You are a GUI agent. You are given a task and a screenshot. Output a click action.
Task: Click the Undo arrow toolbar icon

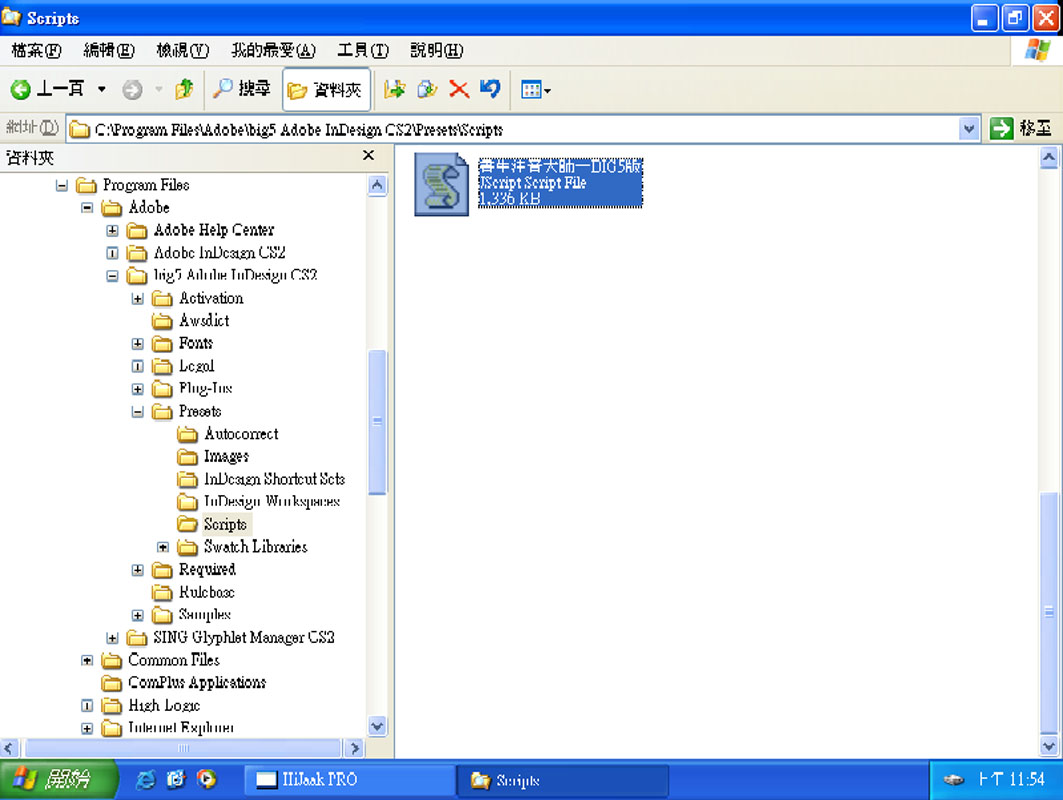(x=490, y=90)
